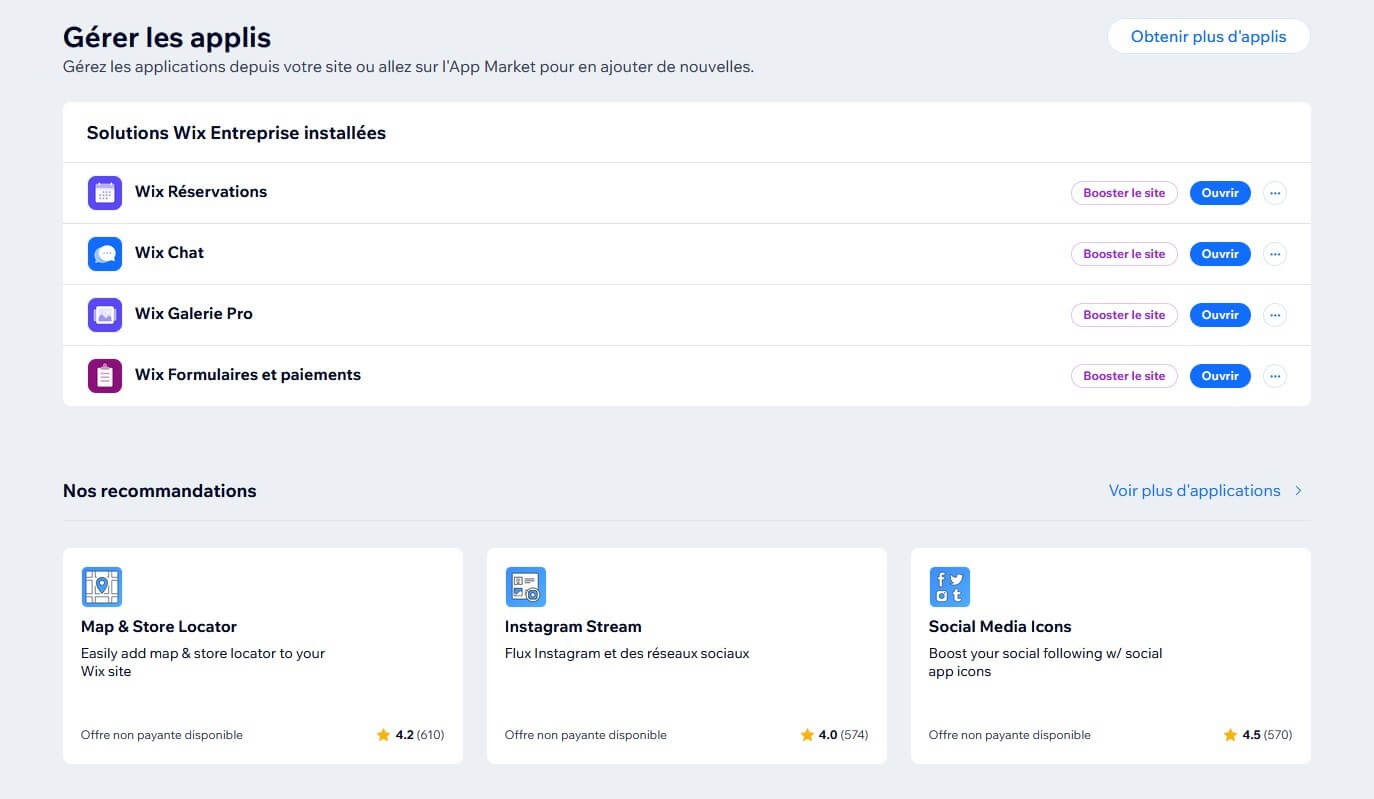Open more options for Wix Formulaires et paiements
This screenshot has width=1374, height=799.
1275,376
